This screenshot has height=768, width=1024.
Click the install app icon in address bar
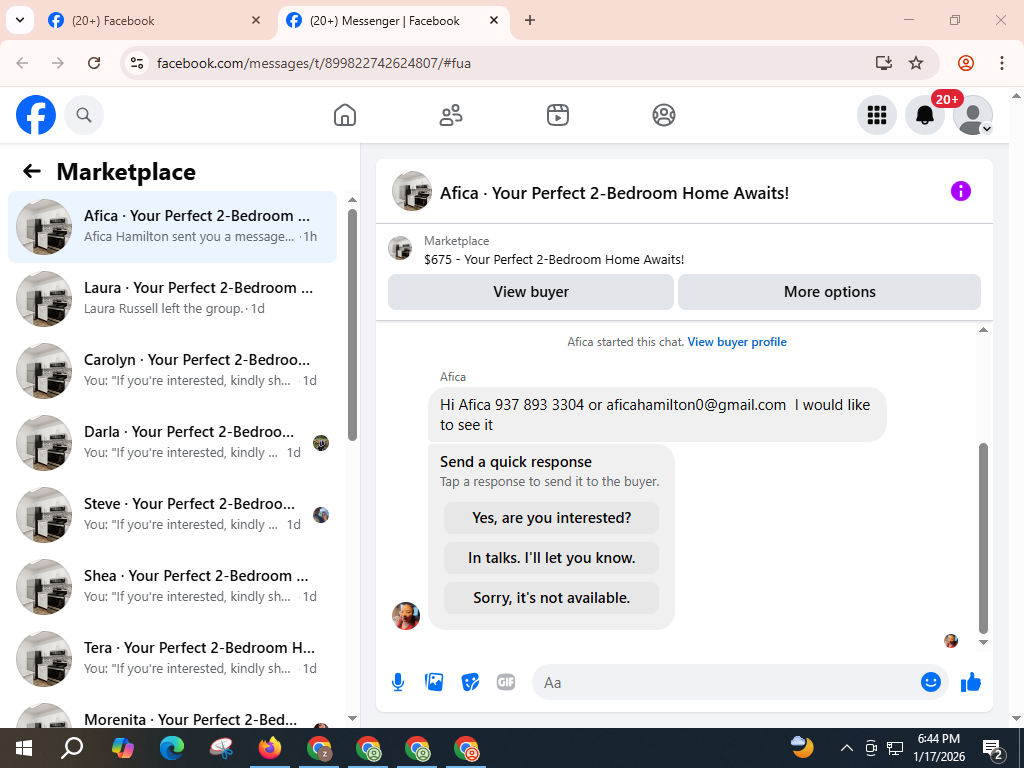tap(884, 63)
